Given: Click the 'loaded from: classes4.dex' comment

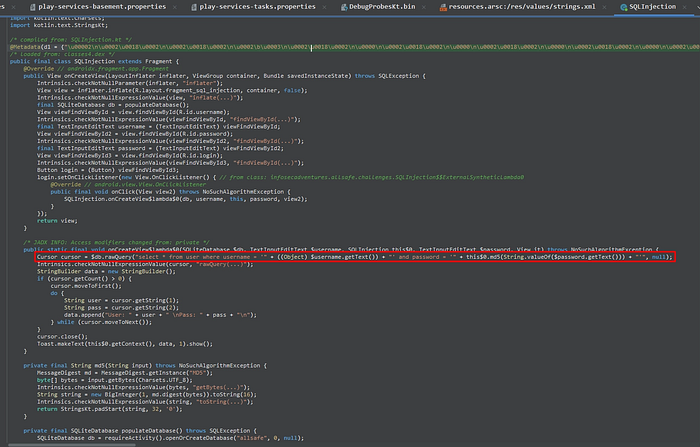Looking at the screenshot, I should tap(62, 54).
